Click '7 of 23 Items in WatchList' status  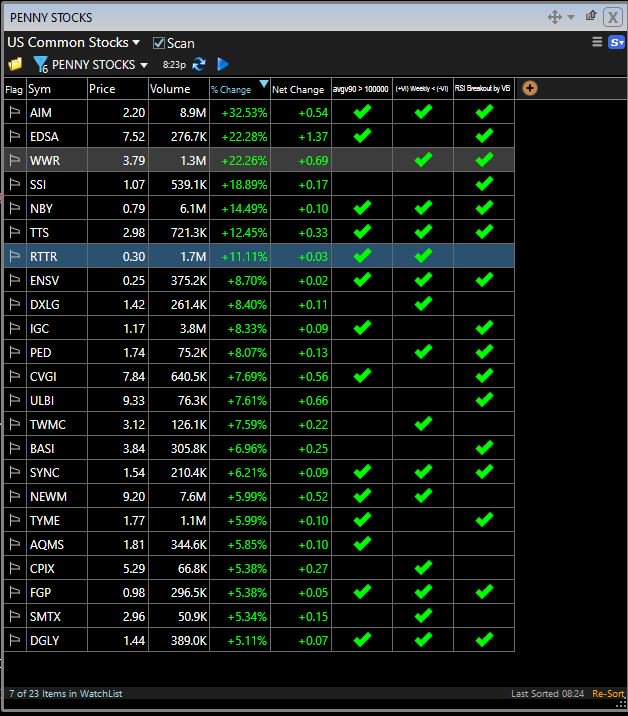click(65, 693)
